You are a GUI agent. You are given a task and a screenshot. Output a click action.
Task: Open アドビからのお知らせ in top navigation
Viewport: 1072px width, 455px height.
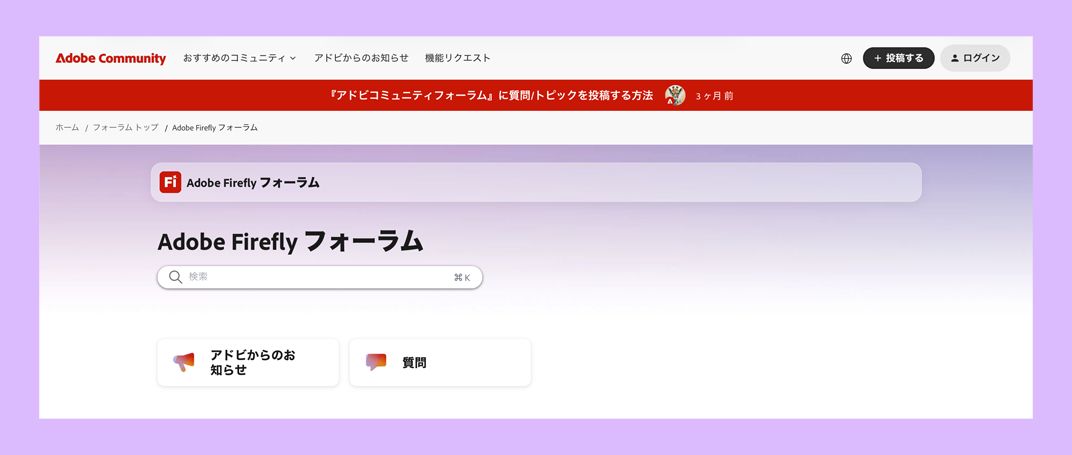pos(361,58)
